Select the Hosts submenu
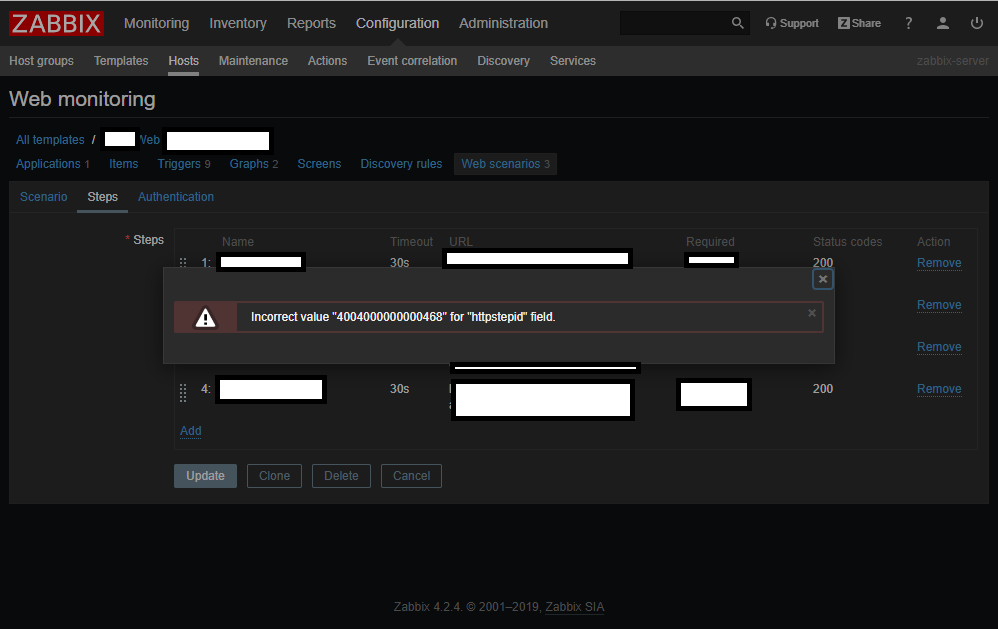The width and height of the screenshot is (998, 629). pos(183,60)
